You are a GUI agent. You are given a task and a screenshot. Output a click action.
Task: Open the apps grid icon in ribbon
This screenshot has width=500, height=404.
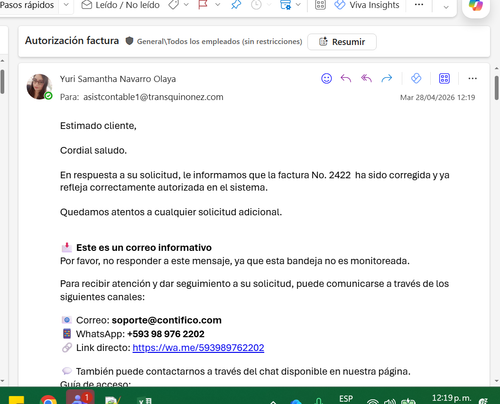coord(320,5)
